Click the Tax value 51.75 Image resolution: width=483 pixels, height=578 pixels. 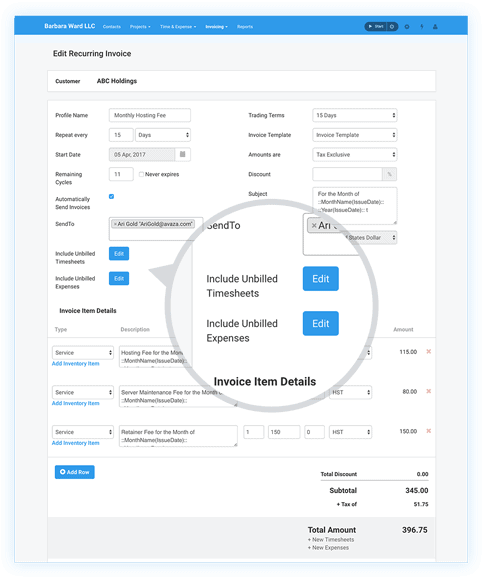(421, 504)
